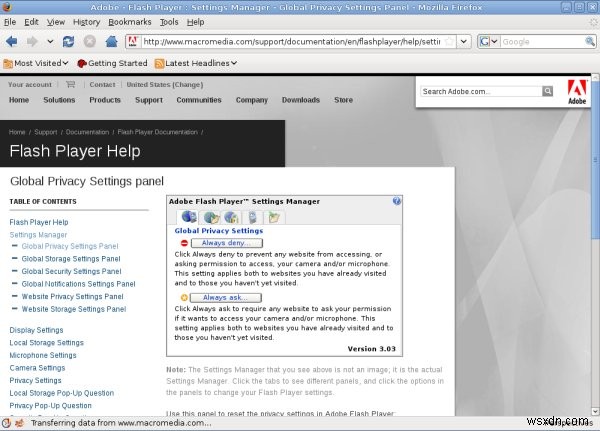Screen dimensions: 600x431
Task: Click Flash Player Documentation breadcrumb
Action: pos(158,132)
